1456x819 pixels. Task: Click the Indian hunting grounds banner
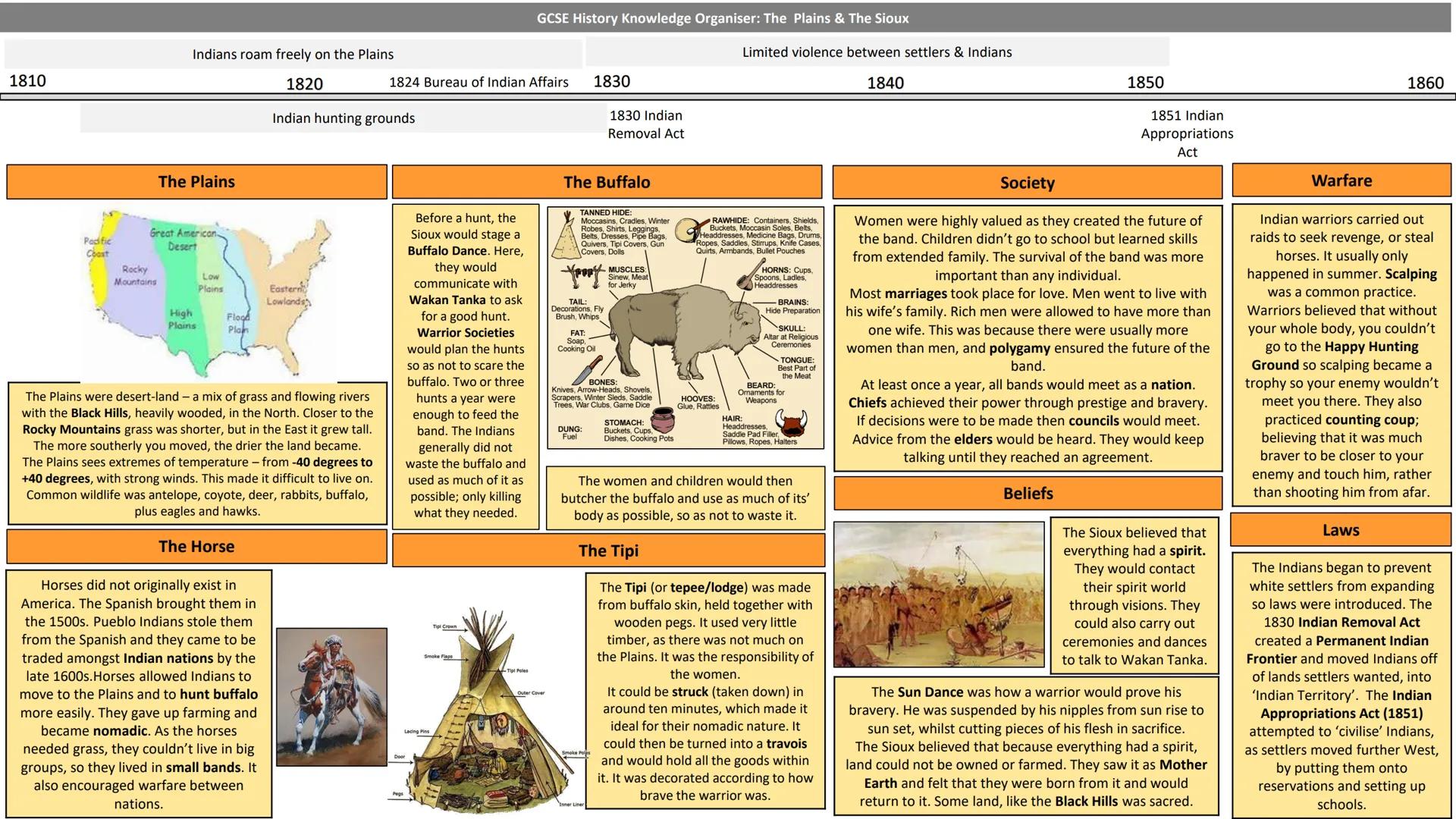click(343, 118)
